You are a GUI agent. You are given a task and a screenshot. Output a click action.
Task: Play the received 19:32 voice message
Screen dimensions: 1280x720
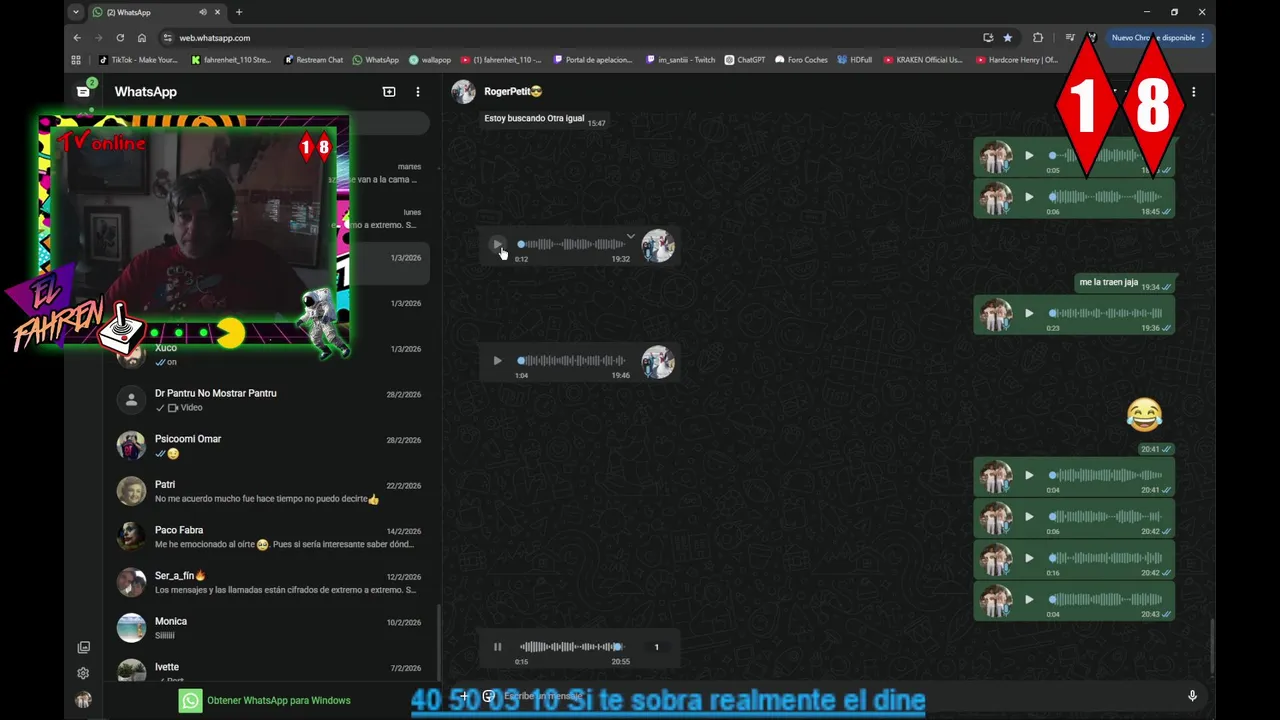(x=497, y=244)
